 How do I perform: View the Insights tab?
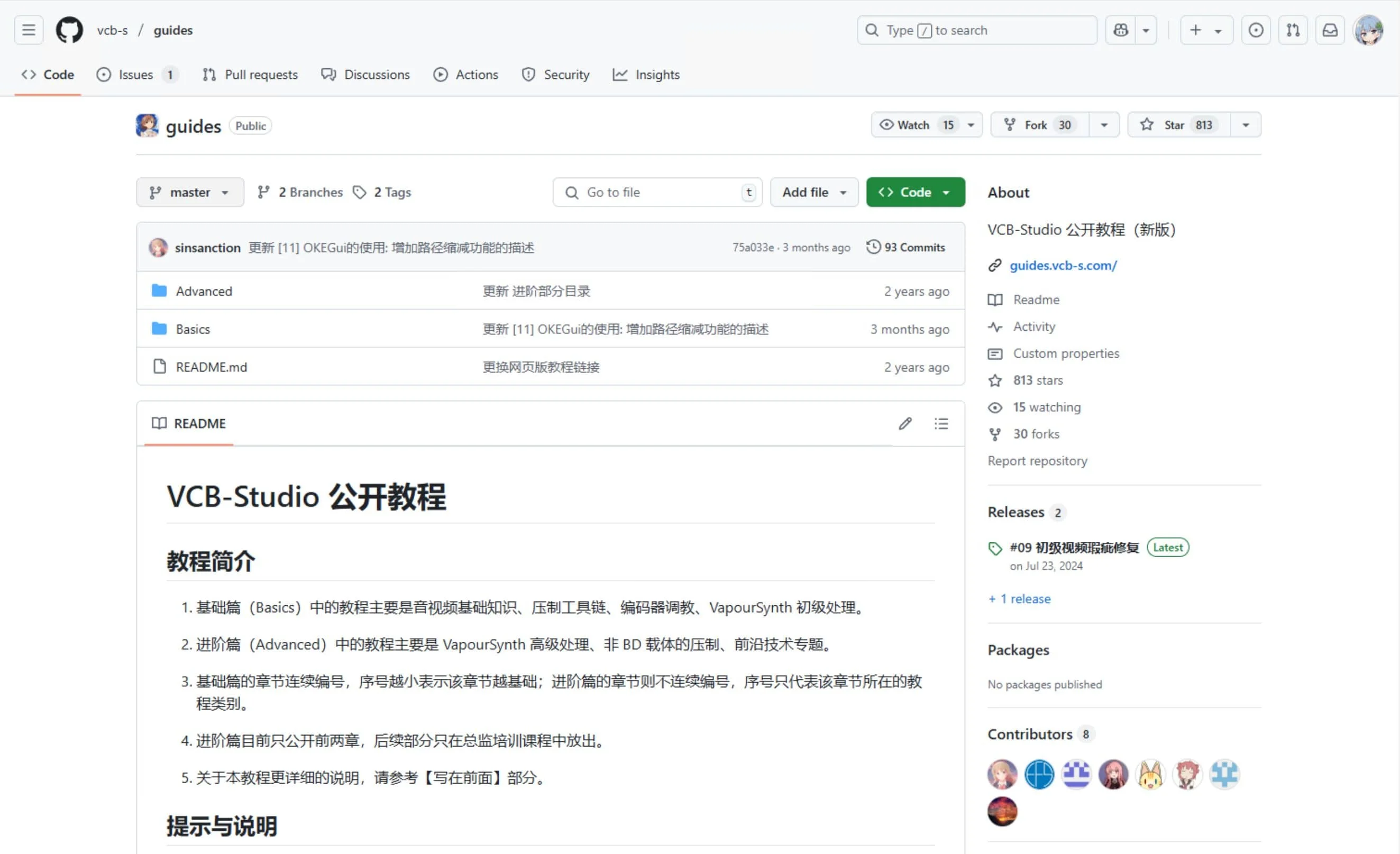(x=646, y=75)
